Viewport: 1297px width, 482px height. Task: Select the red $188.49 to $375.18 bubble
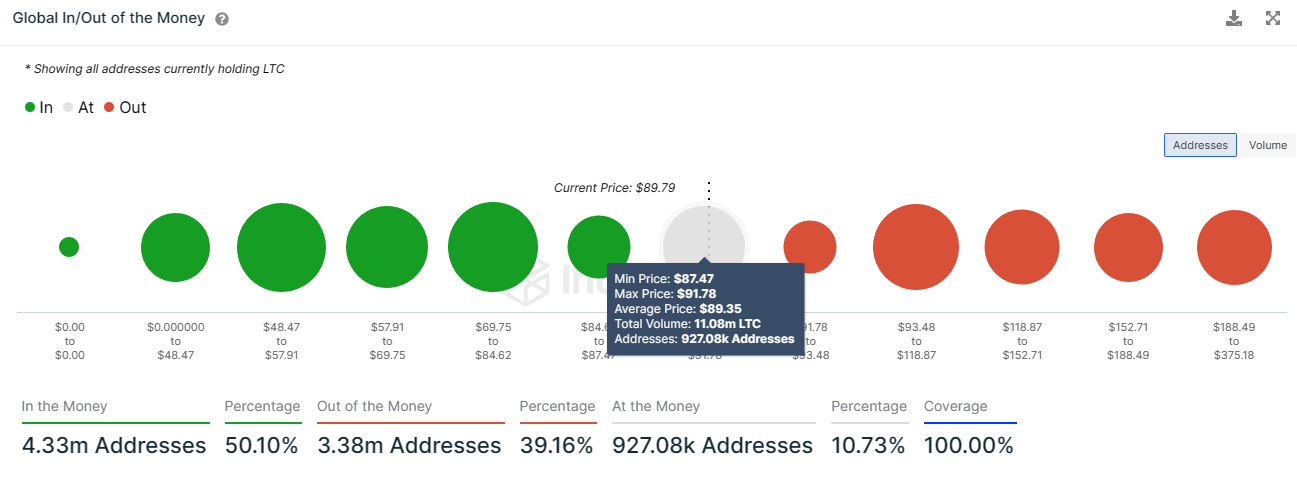[x=1234, y=247]
